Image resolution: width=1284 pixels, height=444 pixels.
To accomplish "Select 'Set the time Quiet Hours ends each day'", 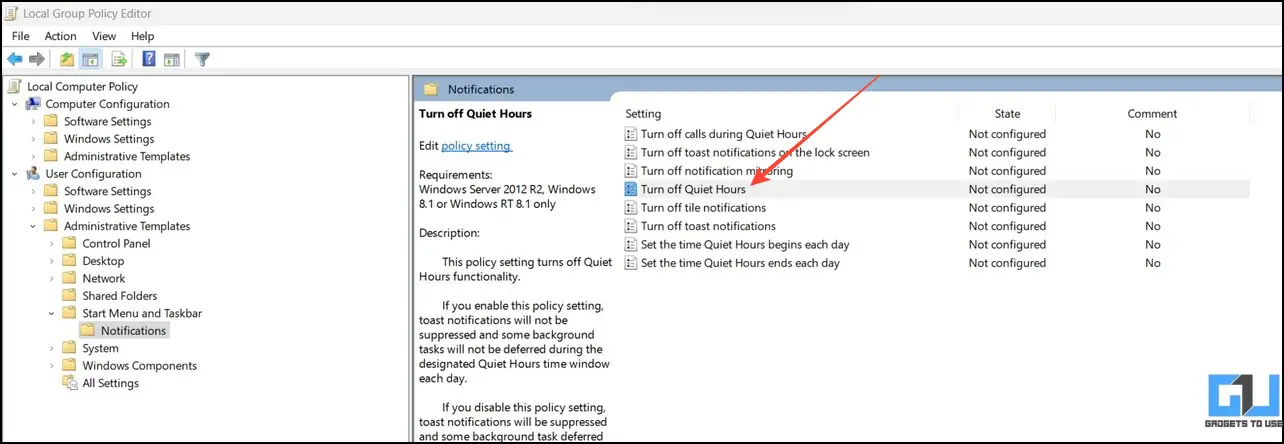I will coord(740,263).
